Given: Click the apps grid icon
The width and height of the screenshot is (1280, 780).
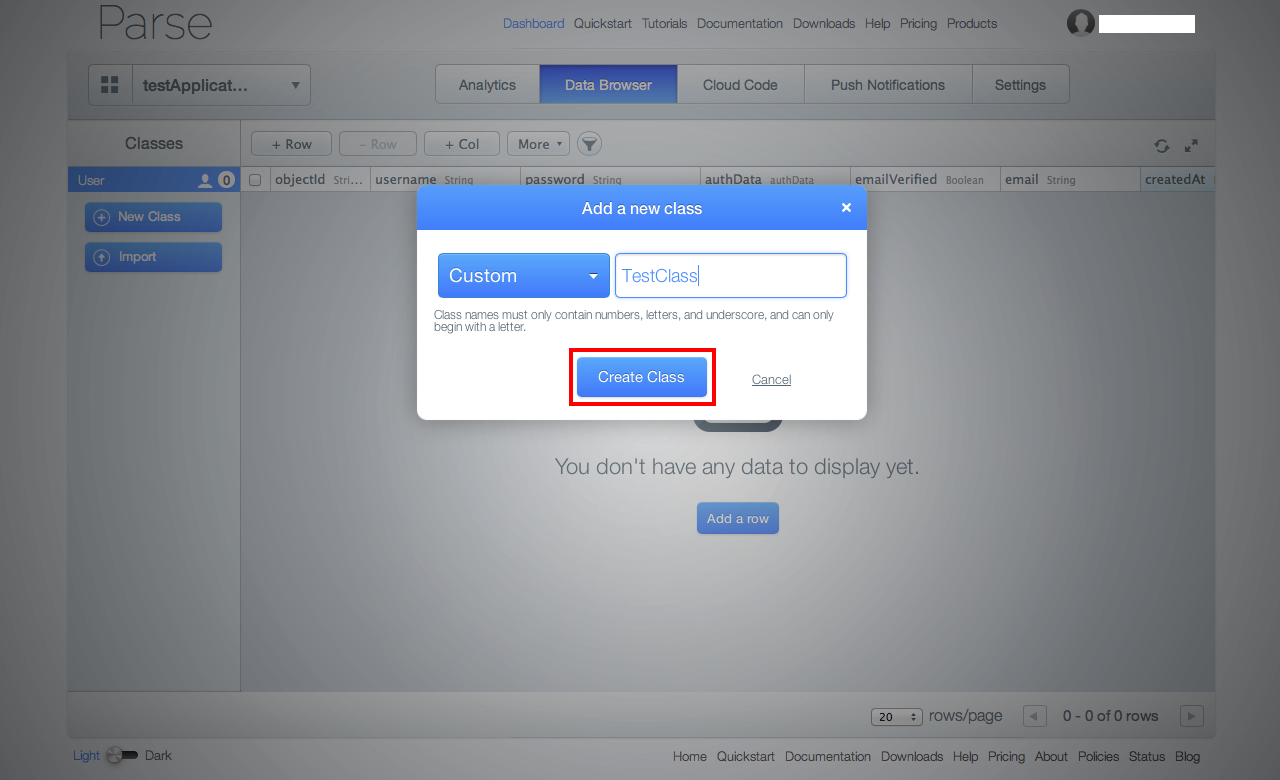Looking at the screenshot, I should (x=110, y=85).
